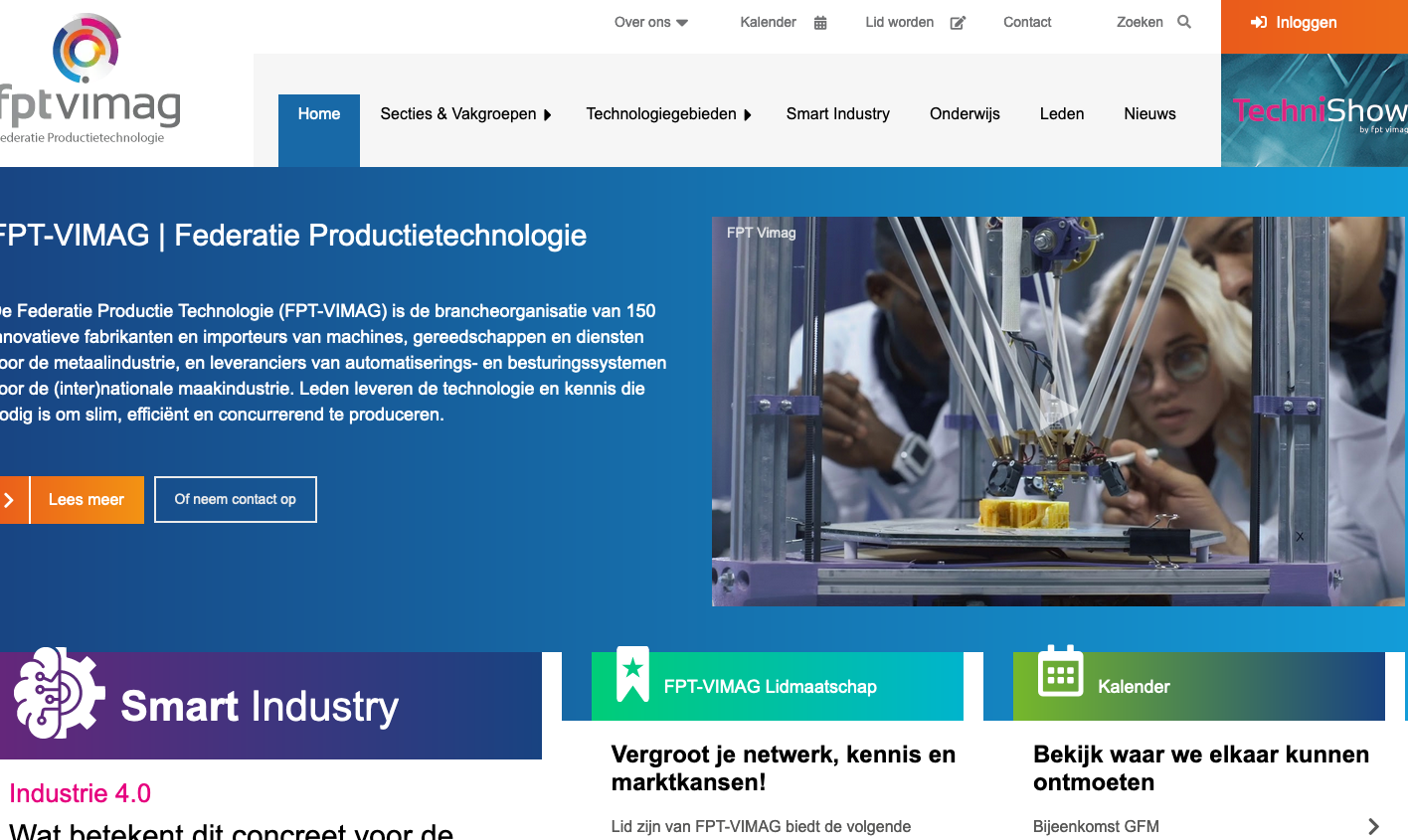Viewport: 1408px width, 840px height.
Task: Expand the Over ons dropdown
Action: coord(682,23)
